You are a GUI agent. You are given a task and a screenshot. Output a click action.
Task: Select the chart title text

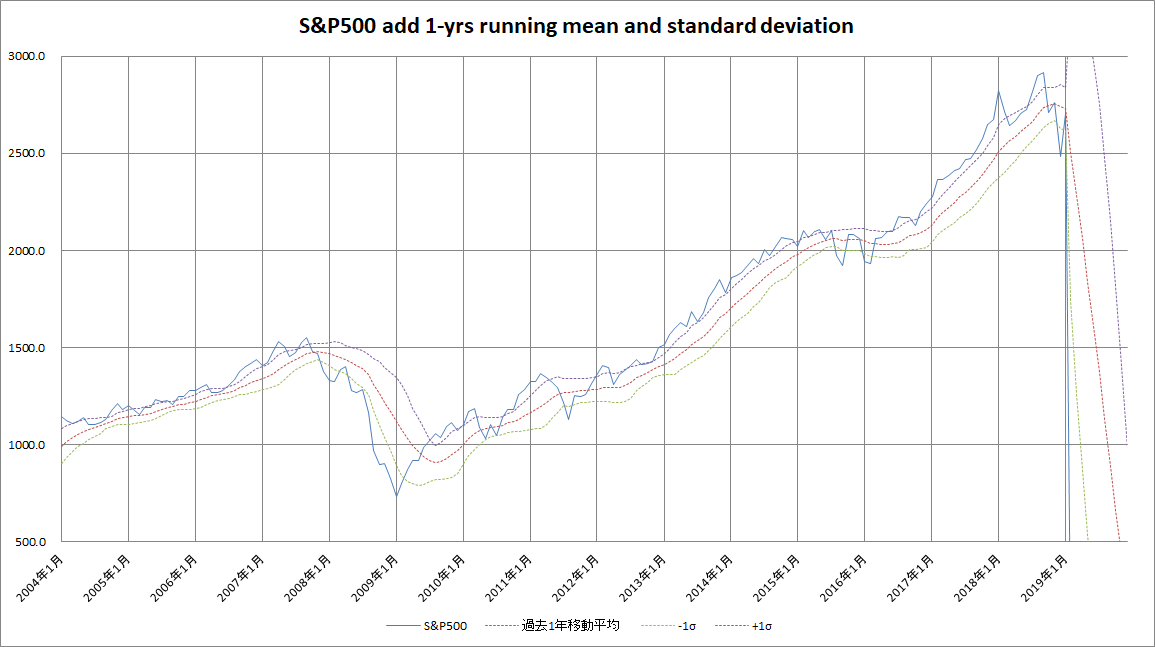click(x=576, y=26)
